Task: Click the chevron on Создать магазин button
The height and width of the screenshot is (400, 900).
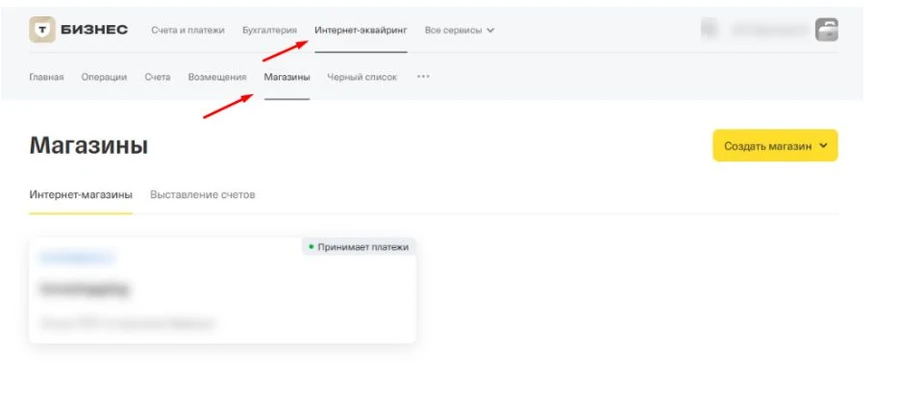Action: point(823,146)
